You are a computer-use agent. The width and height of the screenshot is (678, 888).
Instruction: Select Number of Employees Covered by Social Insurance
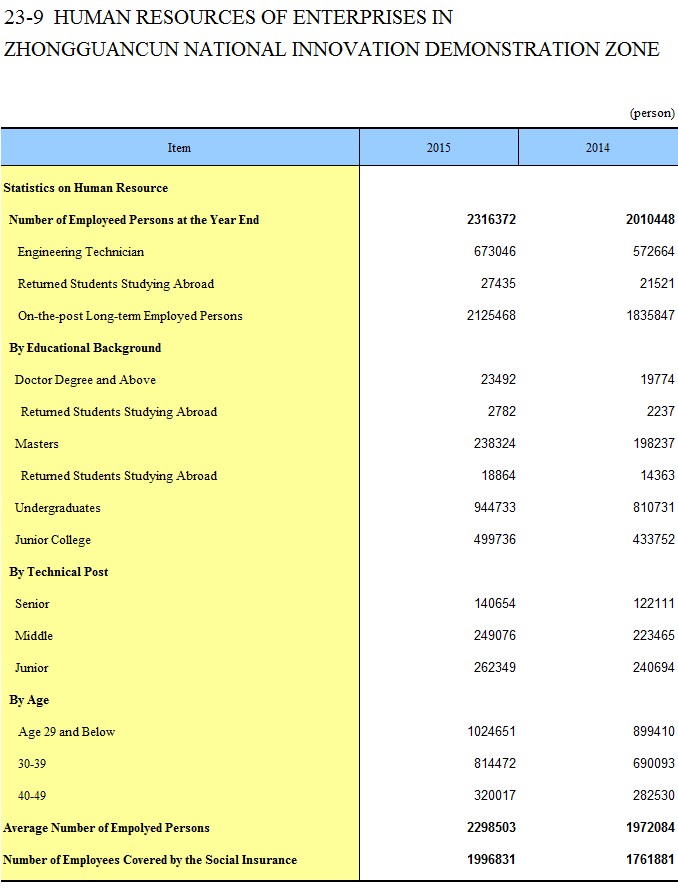pyautogui.click(x=150, y=860)
